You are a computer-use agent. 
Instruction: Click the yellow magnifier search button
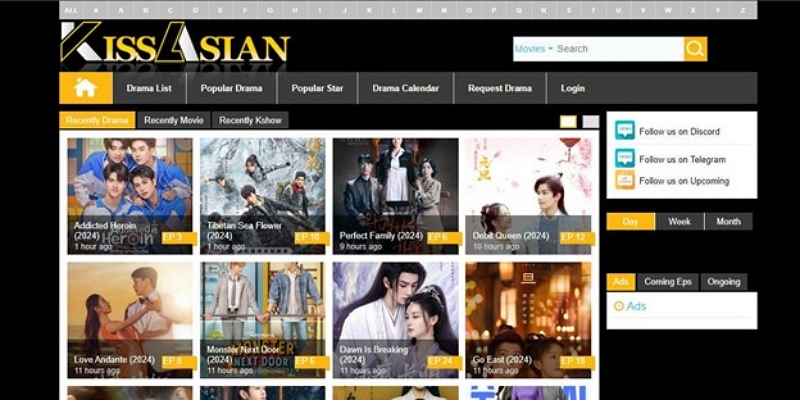695,49
